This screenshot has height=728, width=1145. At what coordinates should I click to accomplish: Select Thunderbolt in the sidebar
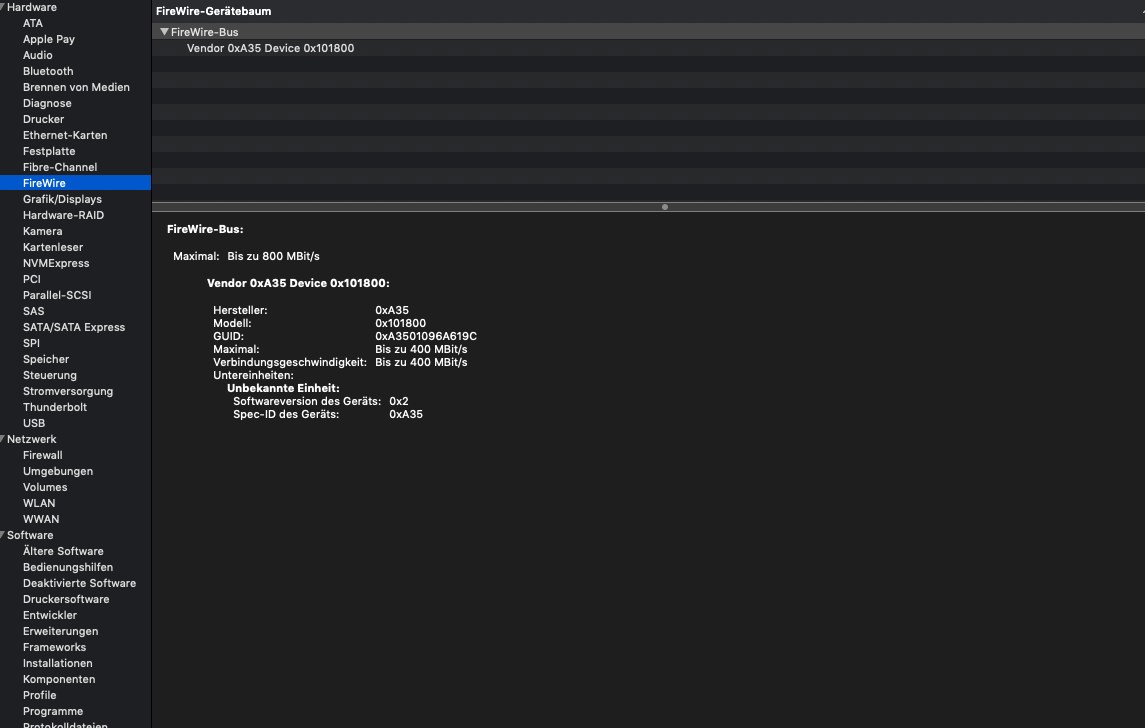pos(55,407)
